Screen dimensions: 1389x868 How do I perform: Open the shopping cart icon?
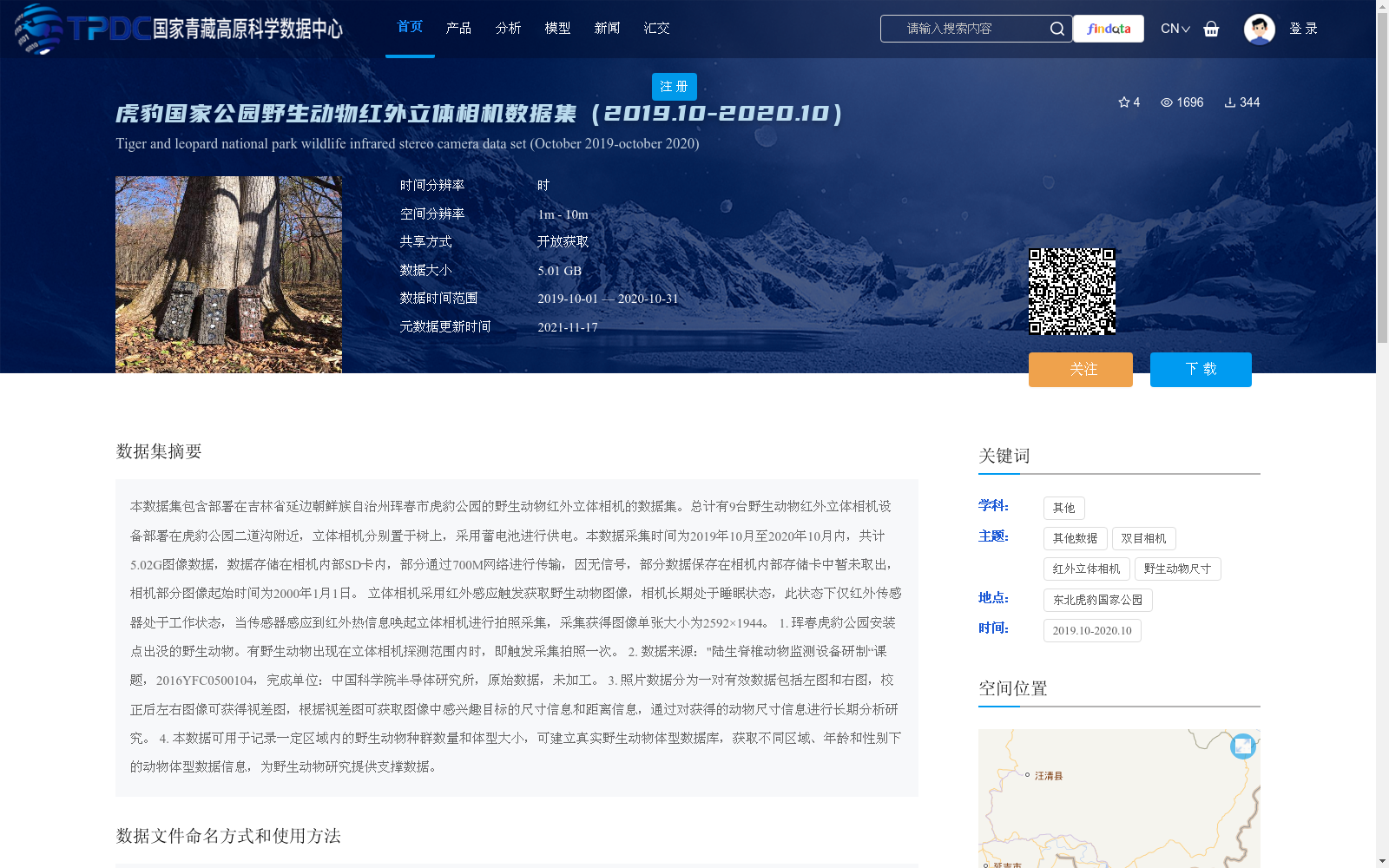(1211, 29)
